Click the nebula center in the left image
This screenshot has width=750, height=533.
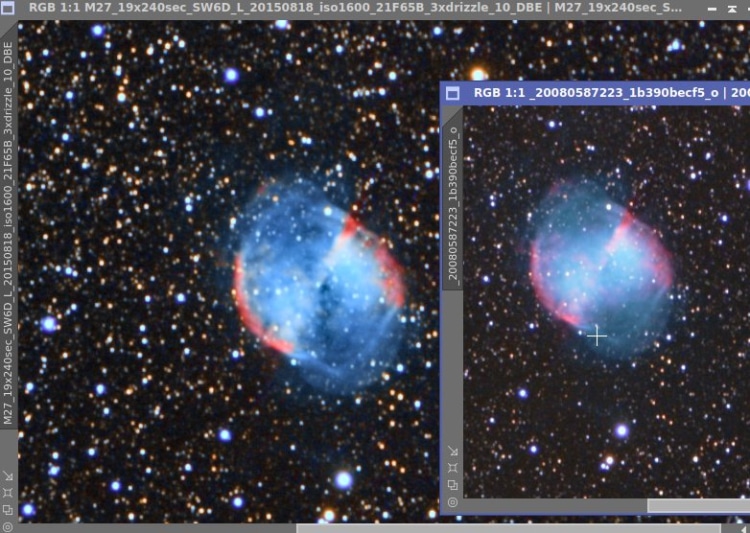click(320, 285)
